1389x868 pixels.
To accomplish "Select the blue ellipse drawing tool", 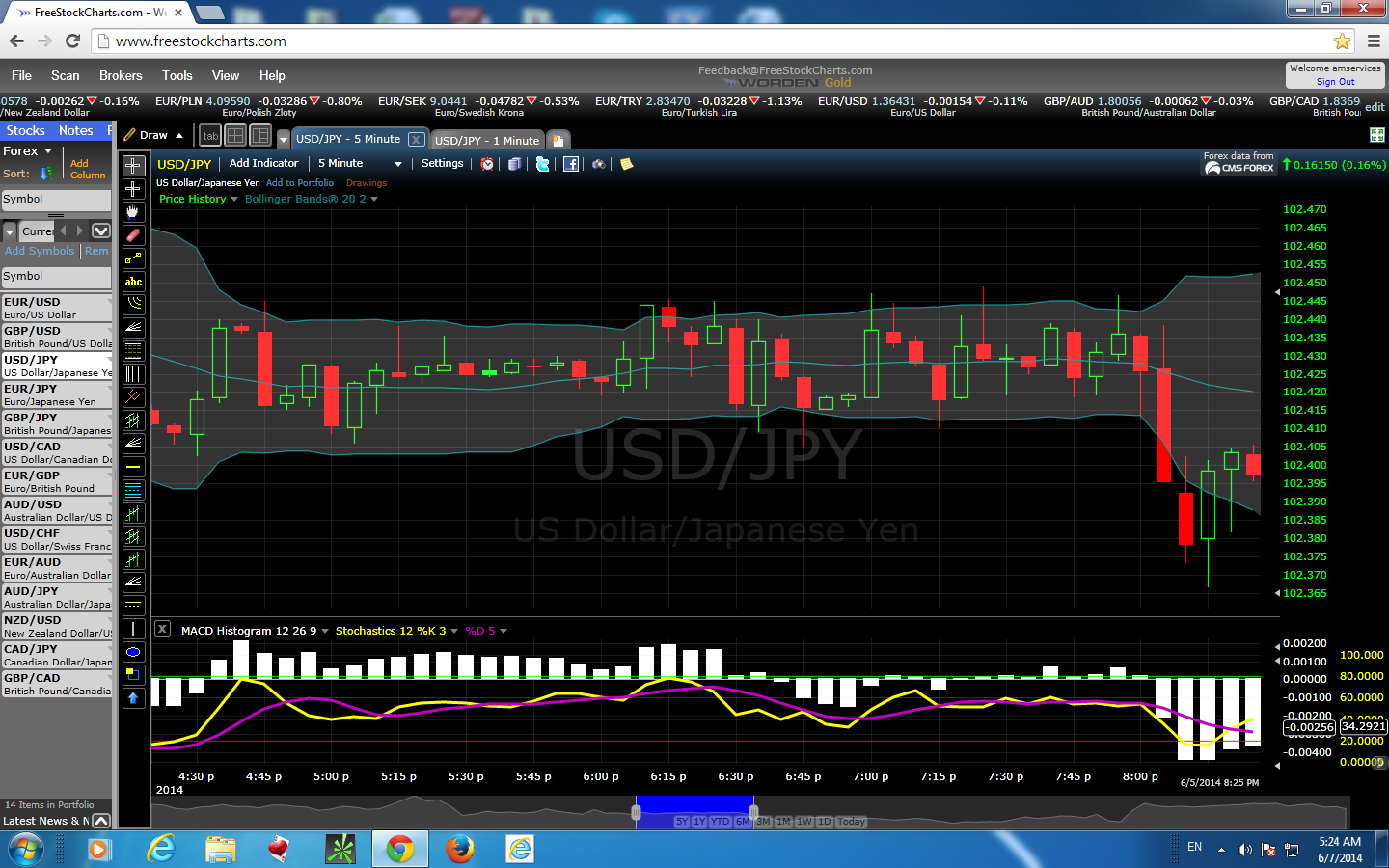I will pyautogui.click(x=133, y=652).
